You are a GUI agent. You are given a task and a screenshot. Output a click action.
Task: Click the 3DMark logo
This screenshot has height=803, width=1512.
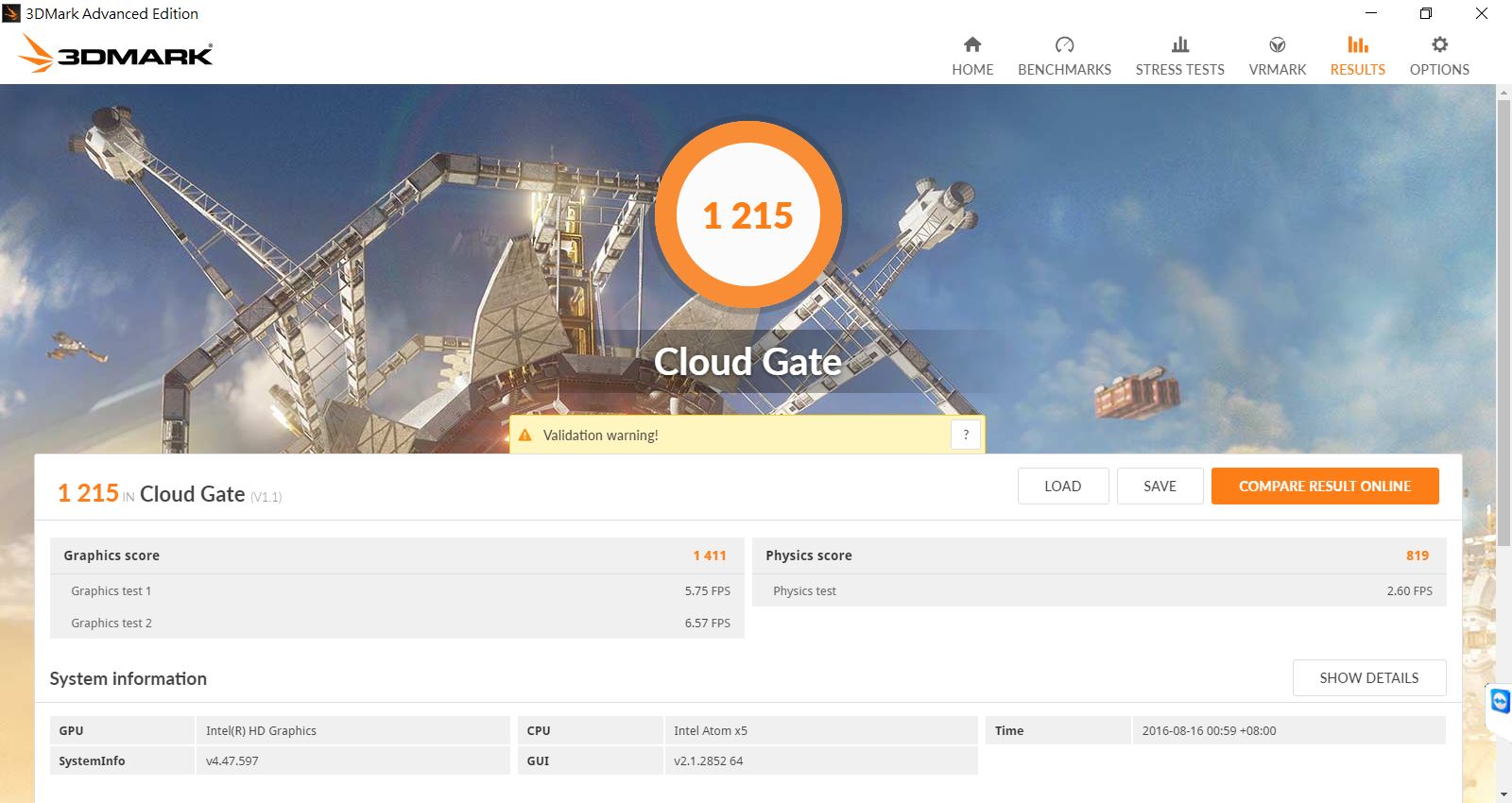click(115, 54)
